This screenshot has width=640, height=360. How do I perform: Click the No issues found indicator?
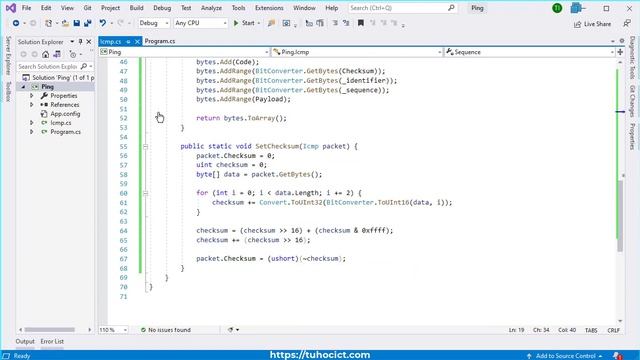click(166, 330)
